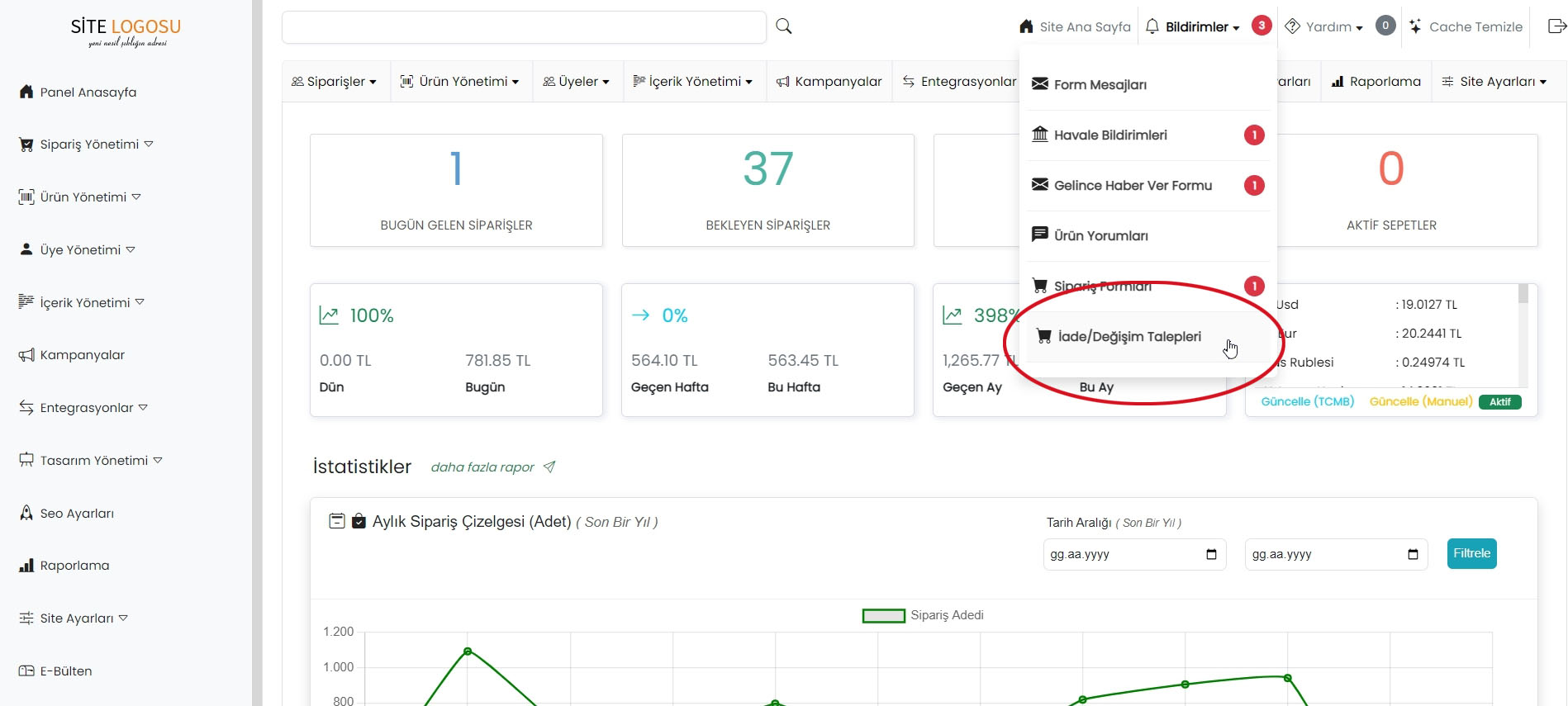Click the Ürün Yorumları comment icon
The height and width of the screenshot is (706, 1568).
[x=1040, y=235]
